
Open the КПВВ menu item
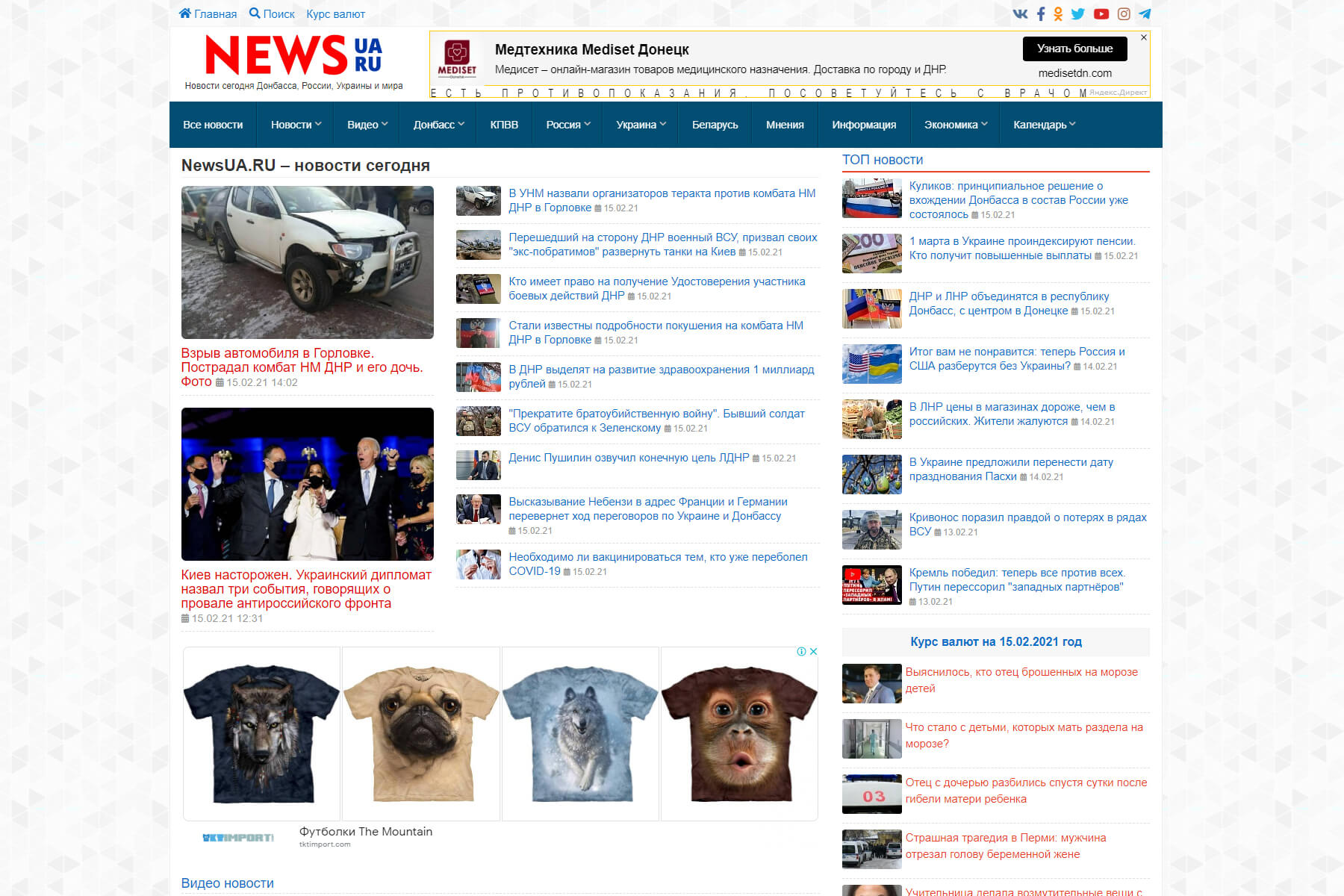pos(504,125)
